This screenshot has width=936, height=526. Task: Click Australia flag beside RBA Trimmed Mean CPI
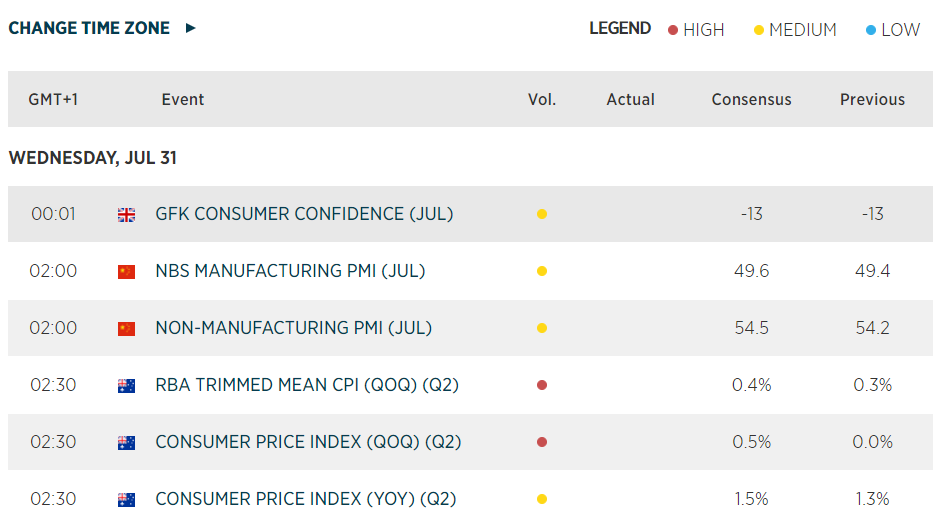(126, 385)
